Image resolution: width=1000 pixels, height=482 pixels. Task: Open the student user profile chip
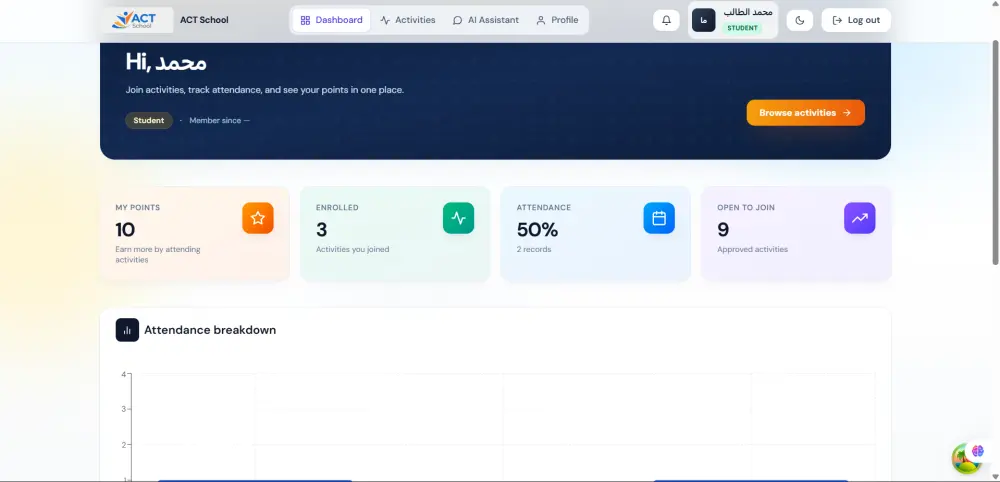click(733, 20)
